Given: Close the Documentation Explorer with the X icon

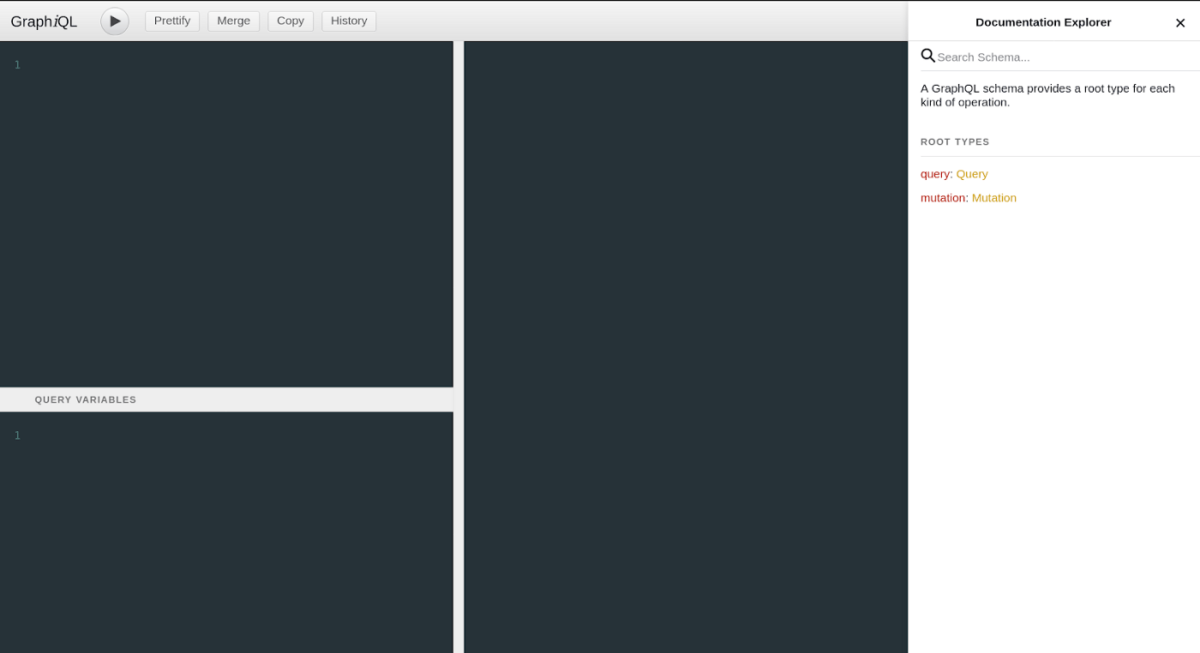Looking at the screenshot, I should 1180,22.
